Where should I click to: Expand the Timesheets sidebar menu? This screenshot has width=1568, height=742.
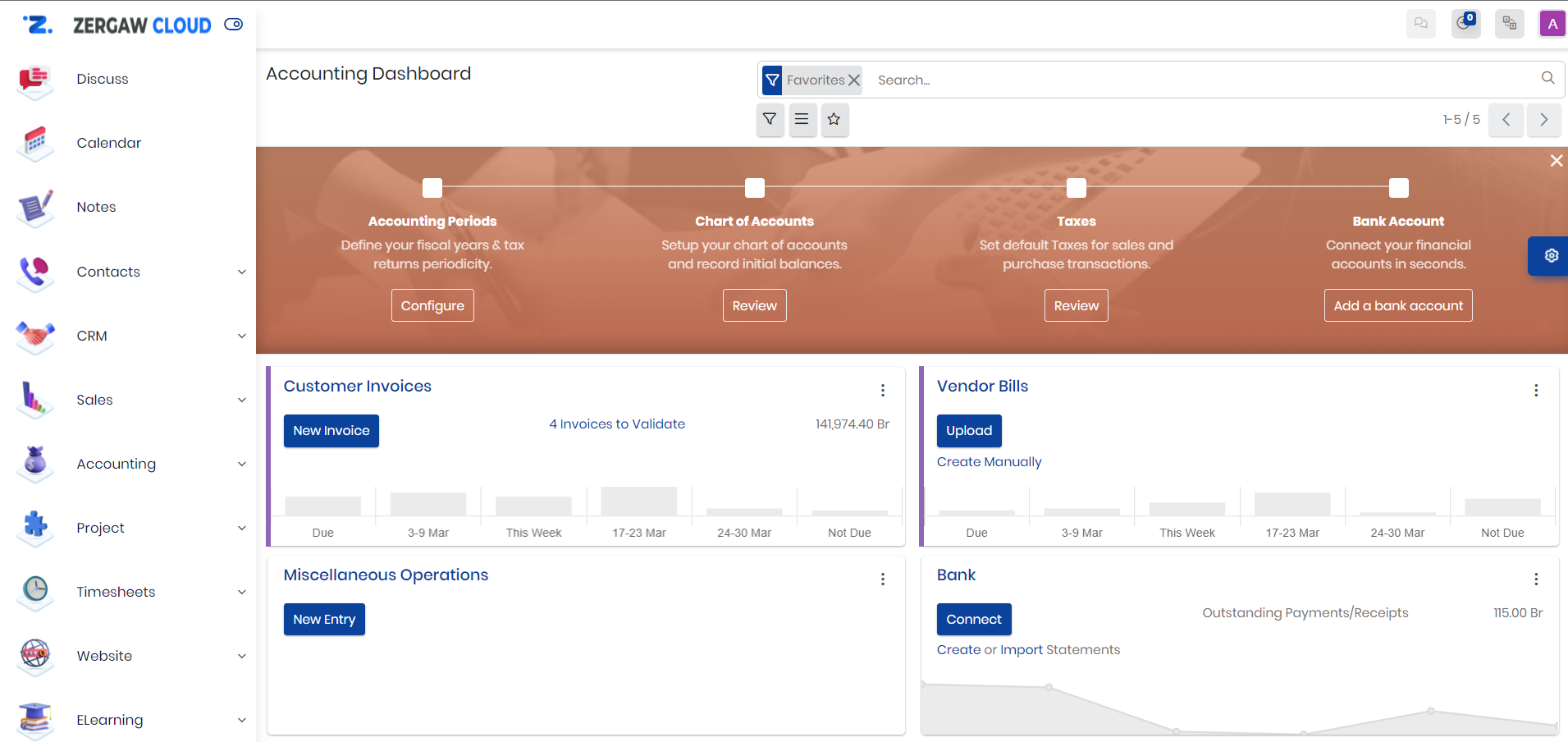[x=241, y=593]
